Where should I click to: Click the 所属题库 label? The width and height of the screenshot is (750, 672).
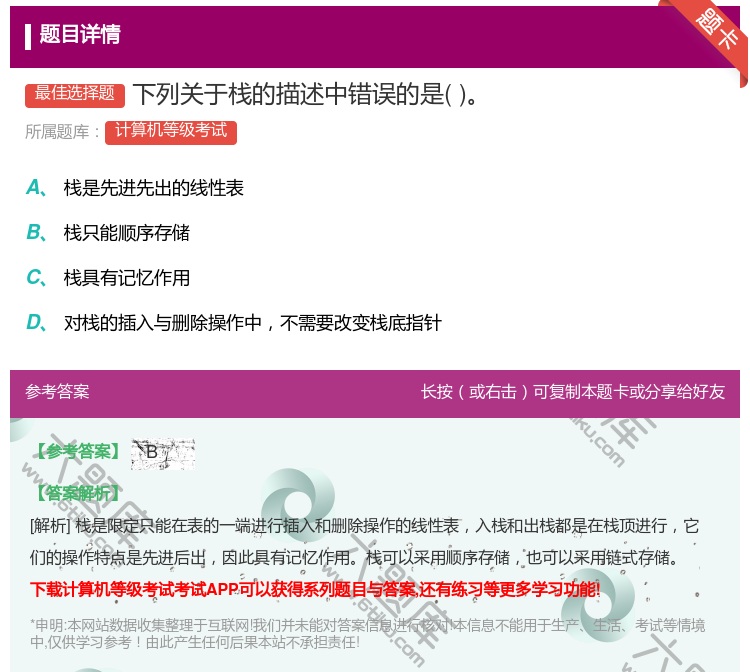tap(62, 132)
